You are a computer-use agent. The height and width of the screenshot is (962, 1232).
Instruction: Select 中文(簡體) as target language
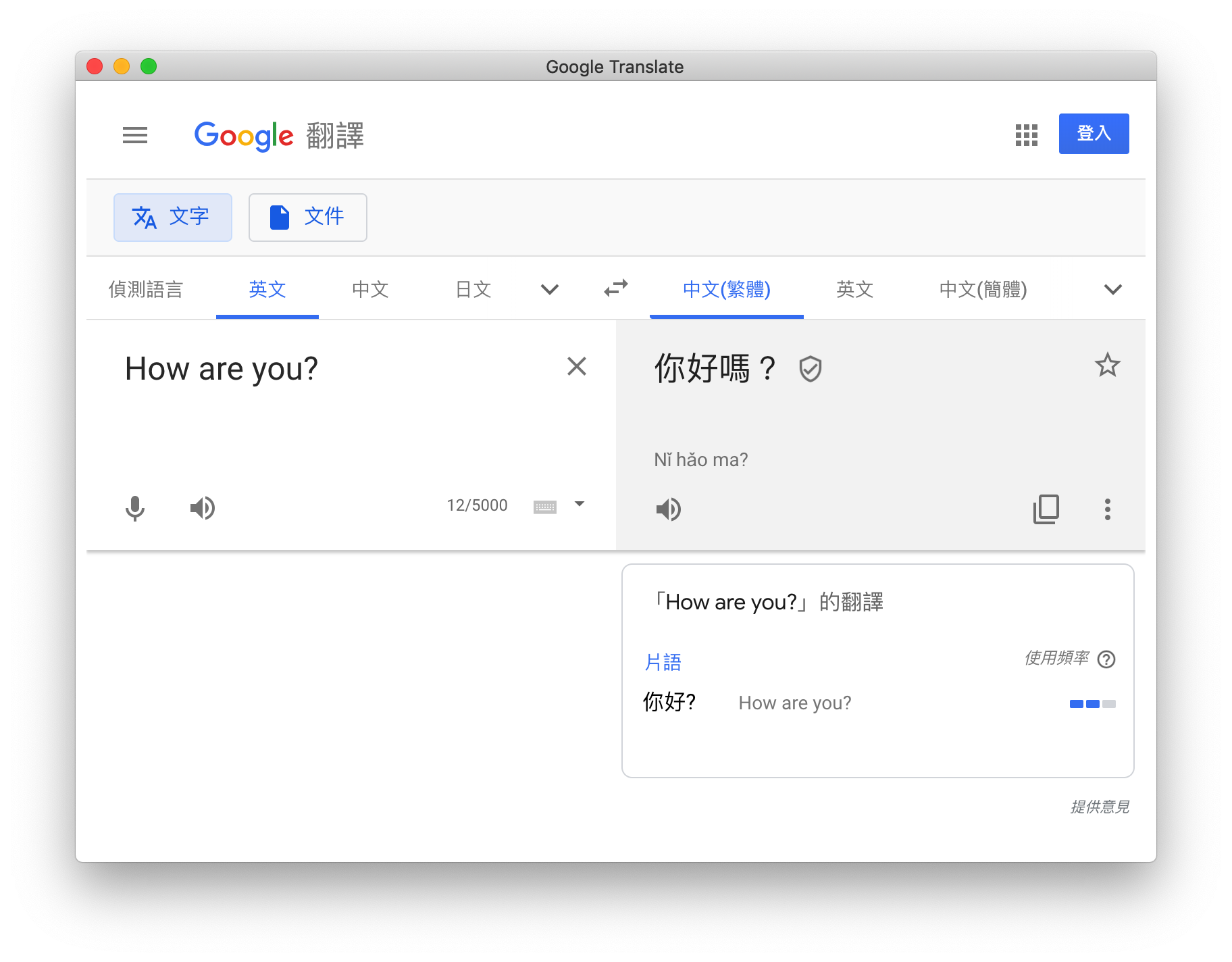click(983, 289)
